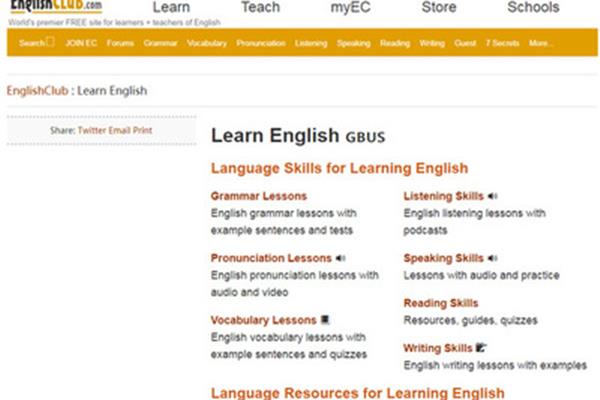The height and width of the screenshot is (400, 600).
Task: Click the tagline World's premier FREE site
Action: point(114,23)
